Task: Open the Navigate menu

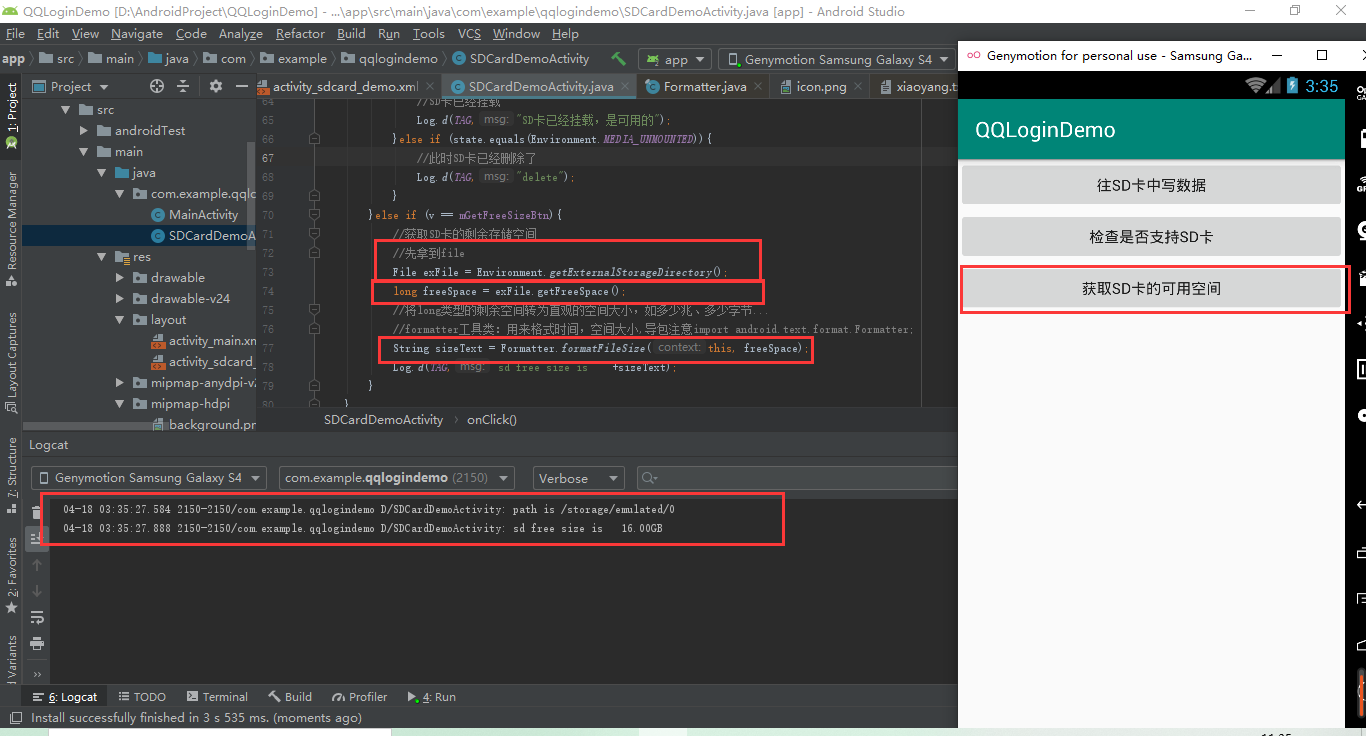Action: [x=137, y=33]
